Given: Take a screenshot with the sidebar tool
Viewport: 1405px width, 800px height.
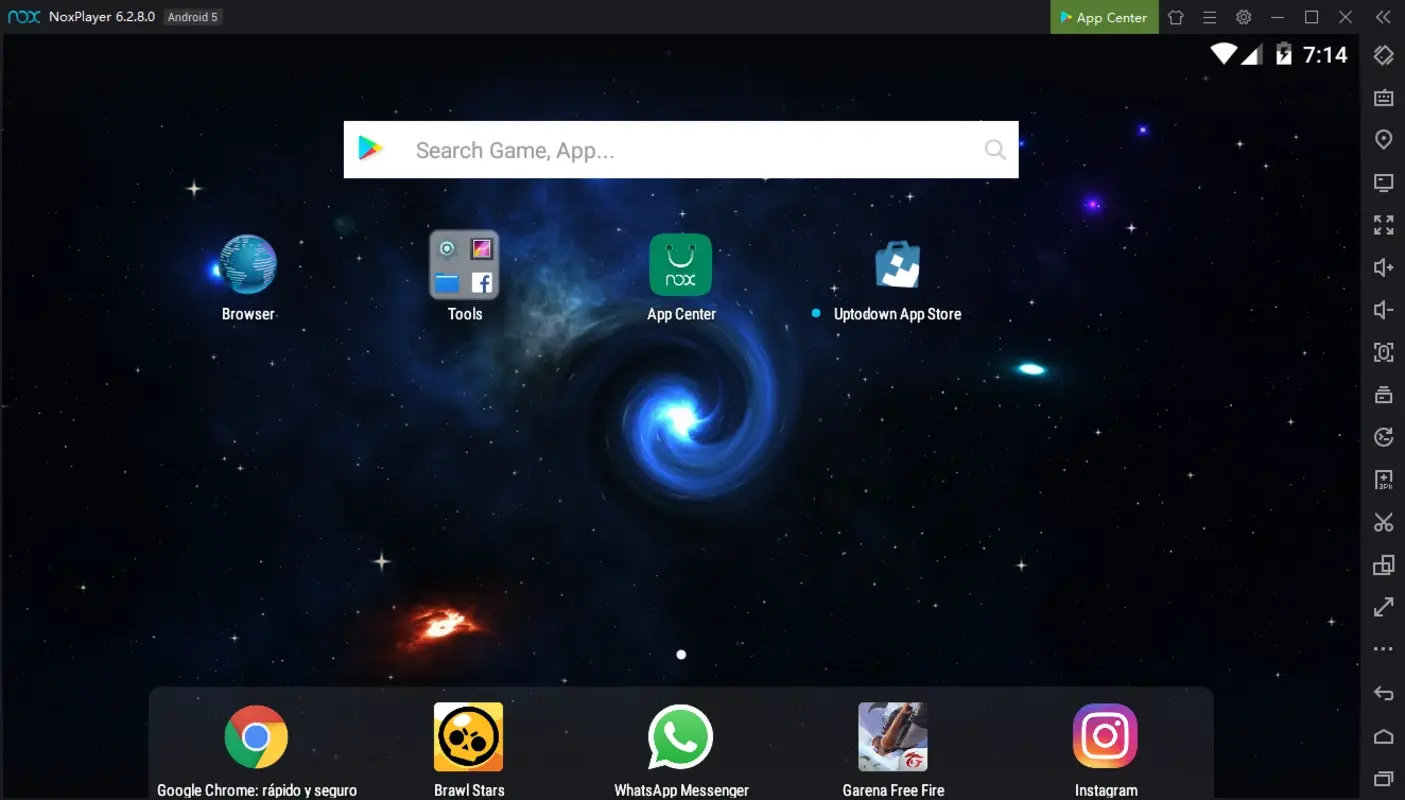Looking at the screenshot, I should click(1383, 352).
